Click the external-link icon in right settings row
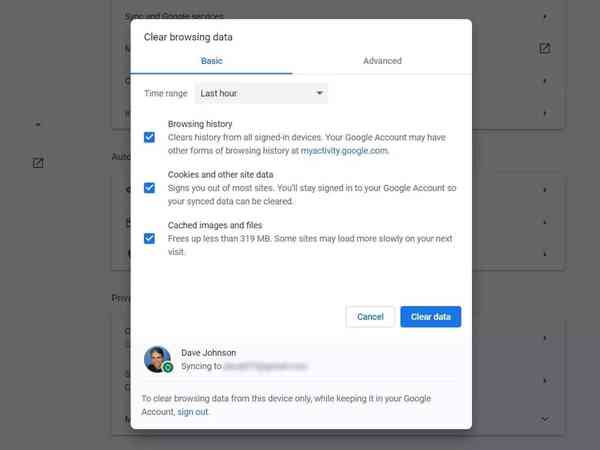Viewport: 600px width, 450px height. coord(544,48)
